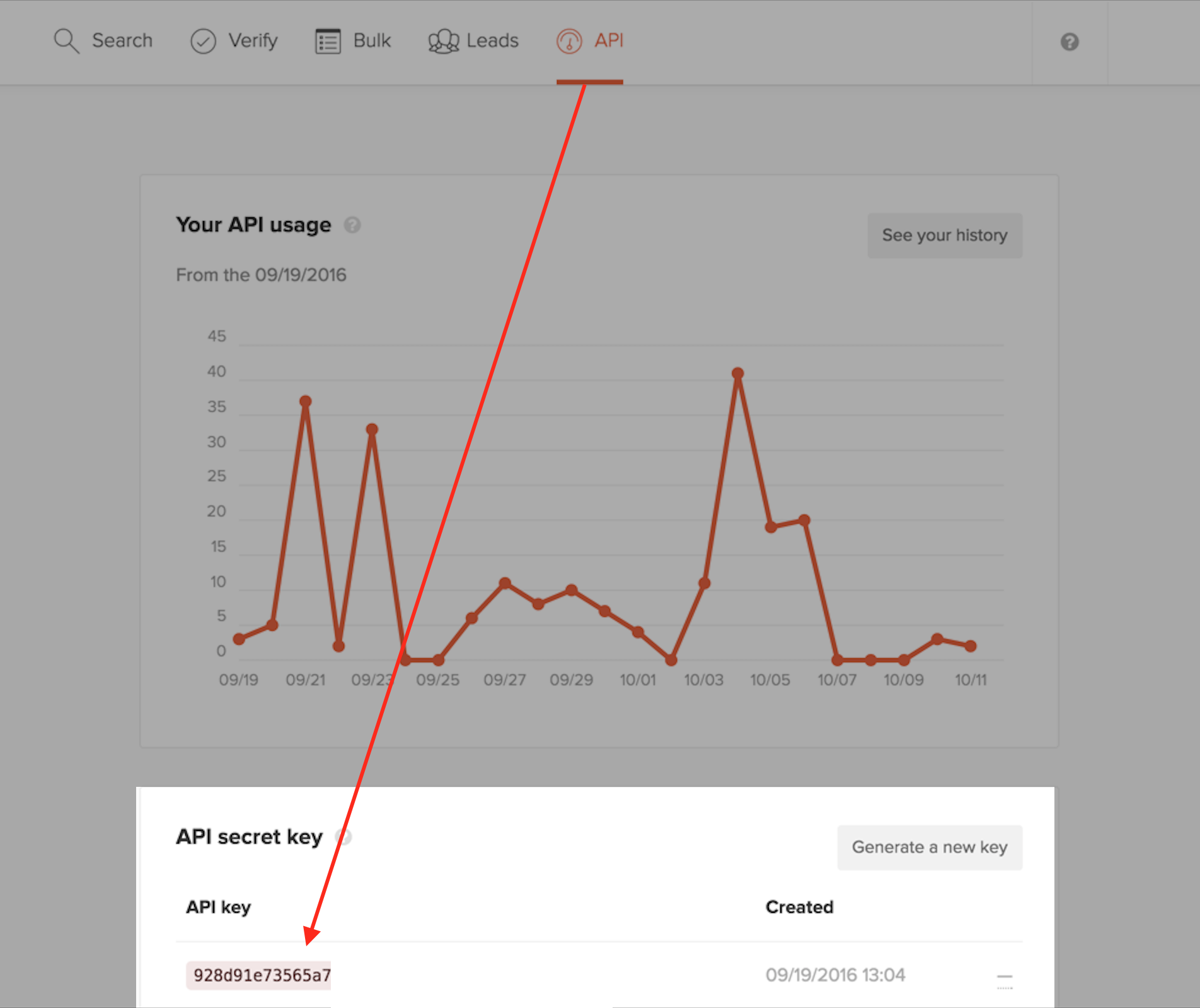Open the Bulk tab
This screenshot has width=1200, height=1008.
click(372, 40)
